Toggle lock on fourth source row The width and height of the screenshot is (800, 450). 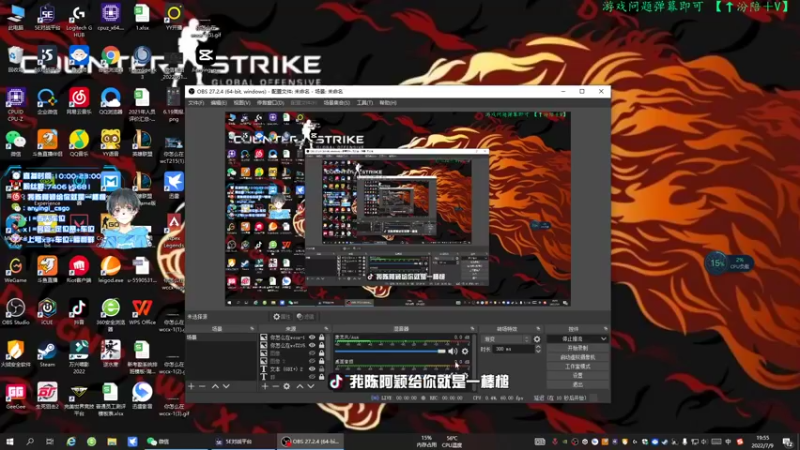[x=321, y=361]
